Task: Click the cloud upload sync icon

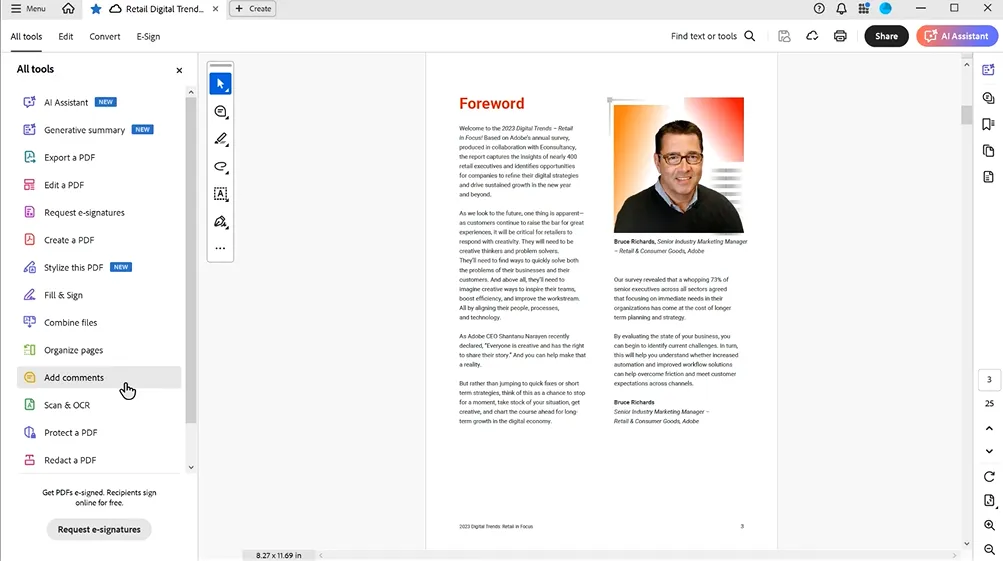Action: click(812, 36)
